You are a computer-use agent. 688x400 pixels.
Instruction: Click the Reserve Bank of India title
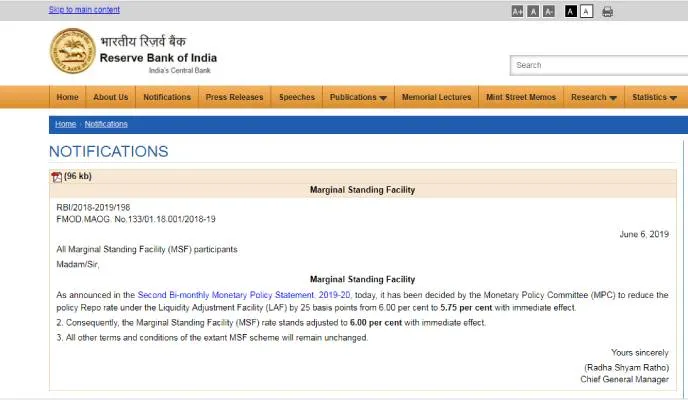[x=158, y=58]
